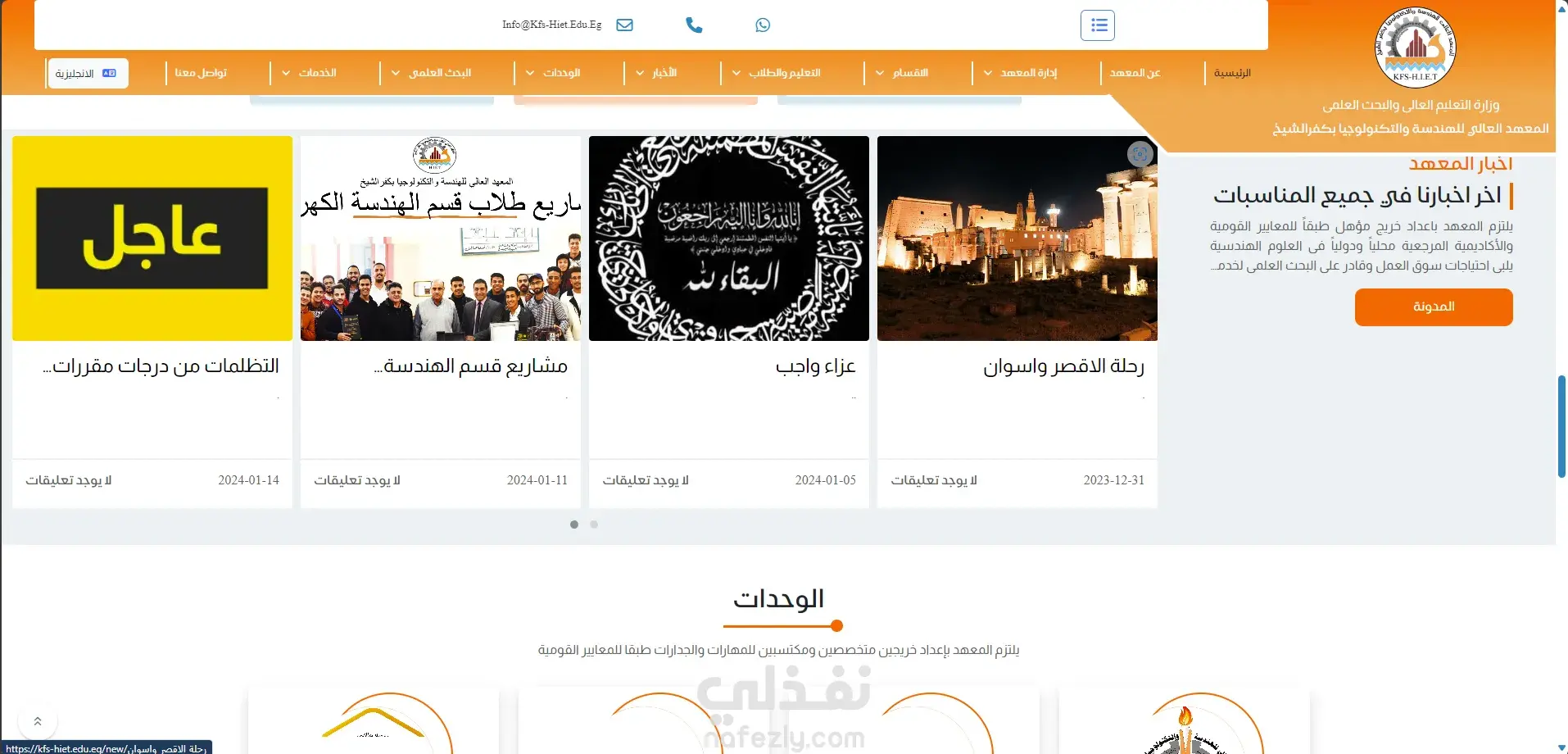Click the وزارة التعليم العالى والبحث العلمى text
The width and height of the screenshot is (1568, 754).
click(x=1411, y=105)
